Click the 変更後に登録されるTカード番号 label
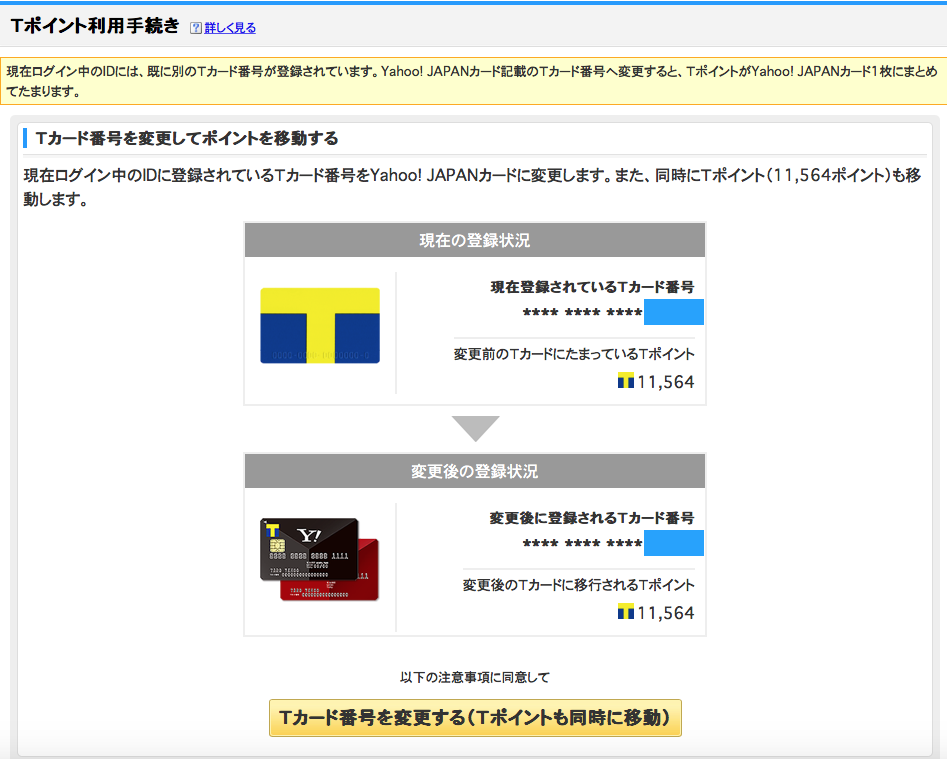The height and width of the screenshot is (759, 947). (x=591, y=518)
